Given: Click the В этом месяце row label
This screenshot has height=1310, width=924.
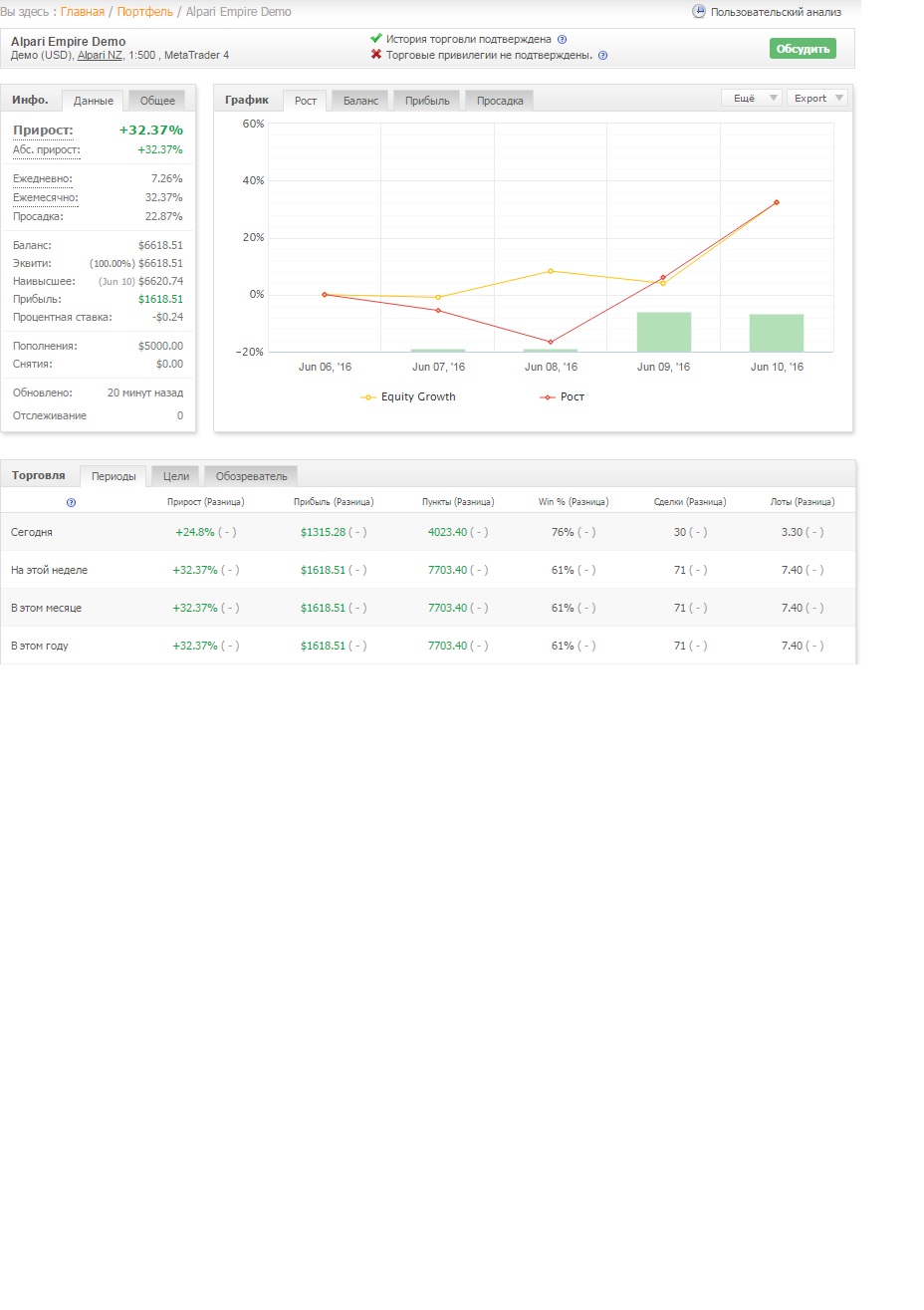Looking at the screenshot, I should click(47, 609).
